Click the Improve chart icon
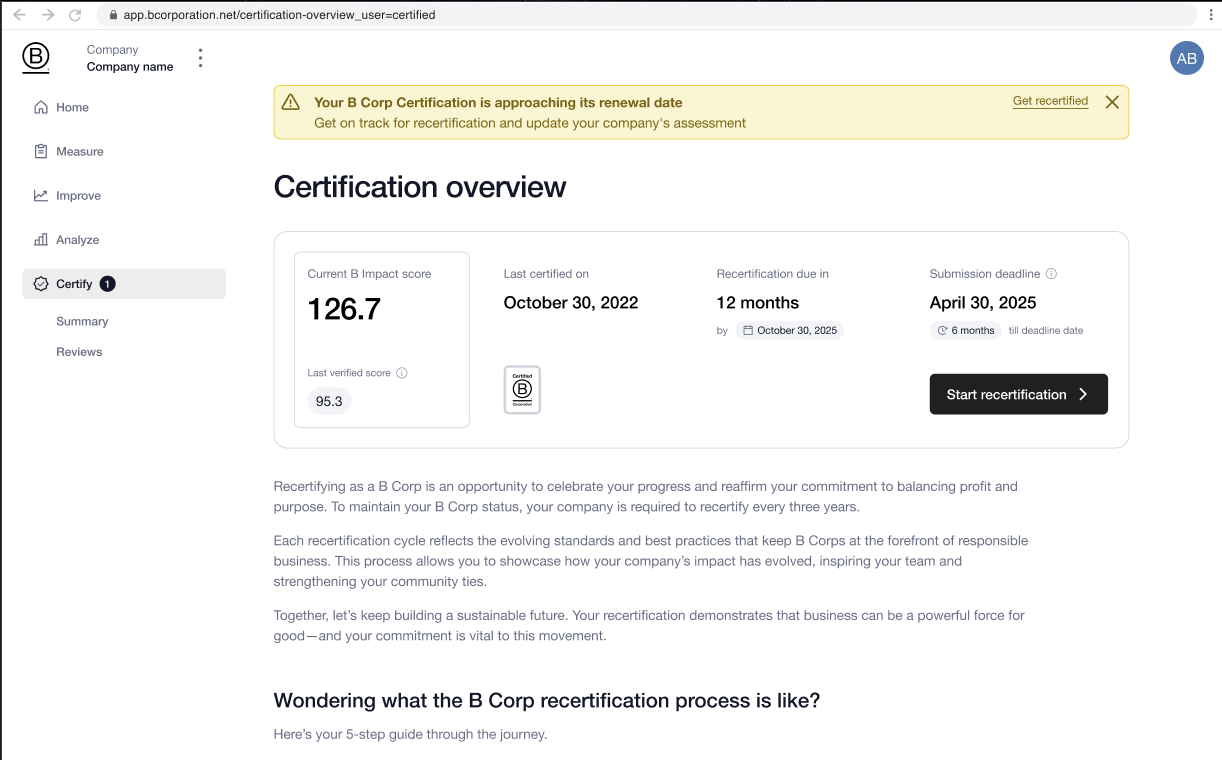Viewport: 1222px width, 760px height. tap(41, 195)
